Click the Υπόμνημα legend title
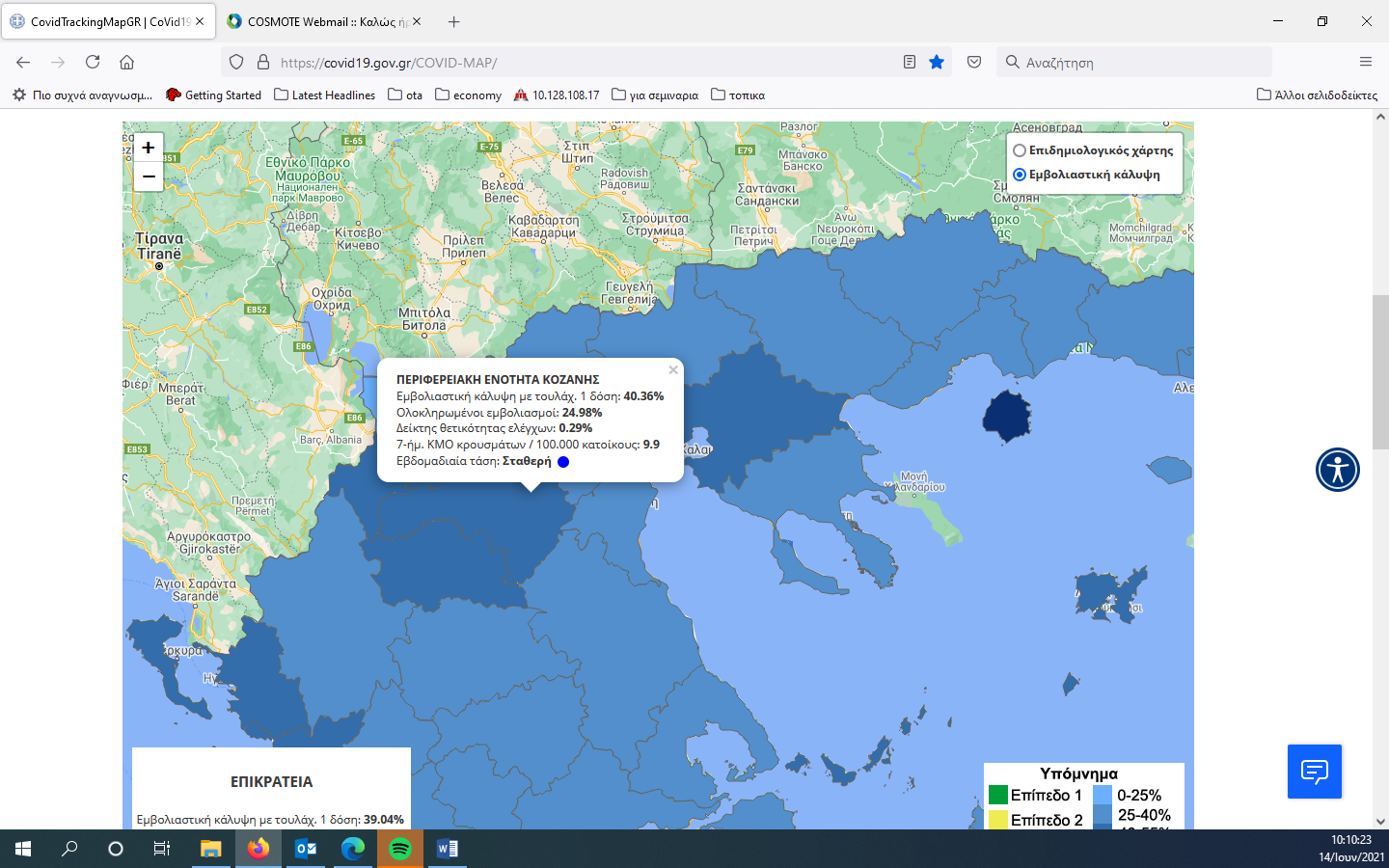This screenshot has width=1389, height=868. [1078, 773]
